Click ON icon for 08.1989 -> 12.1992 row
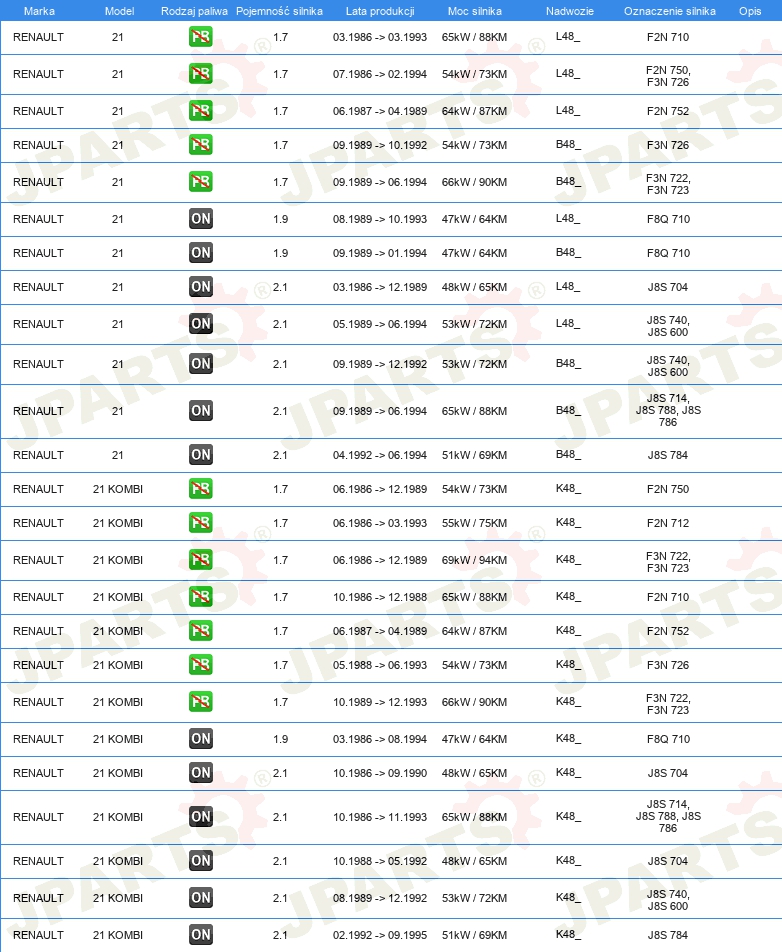Viewport: 782px width, 952px height. pos(200,899)
